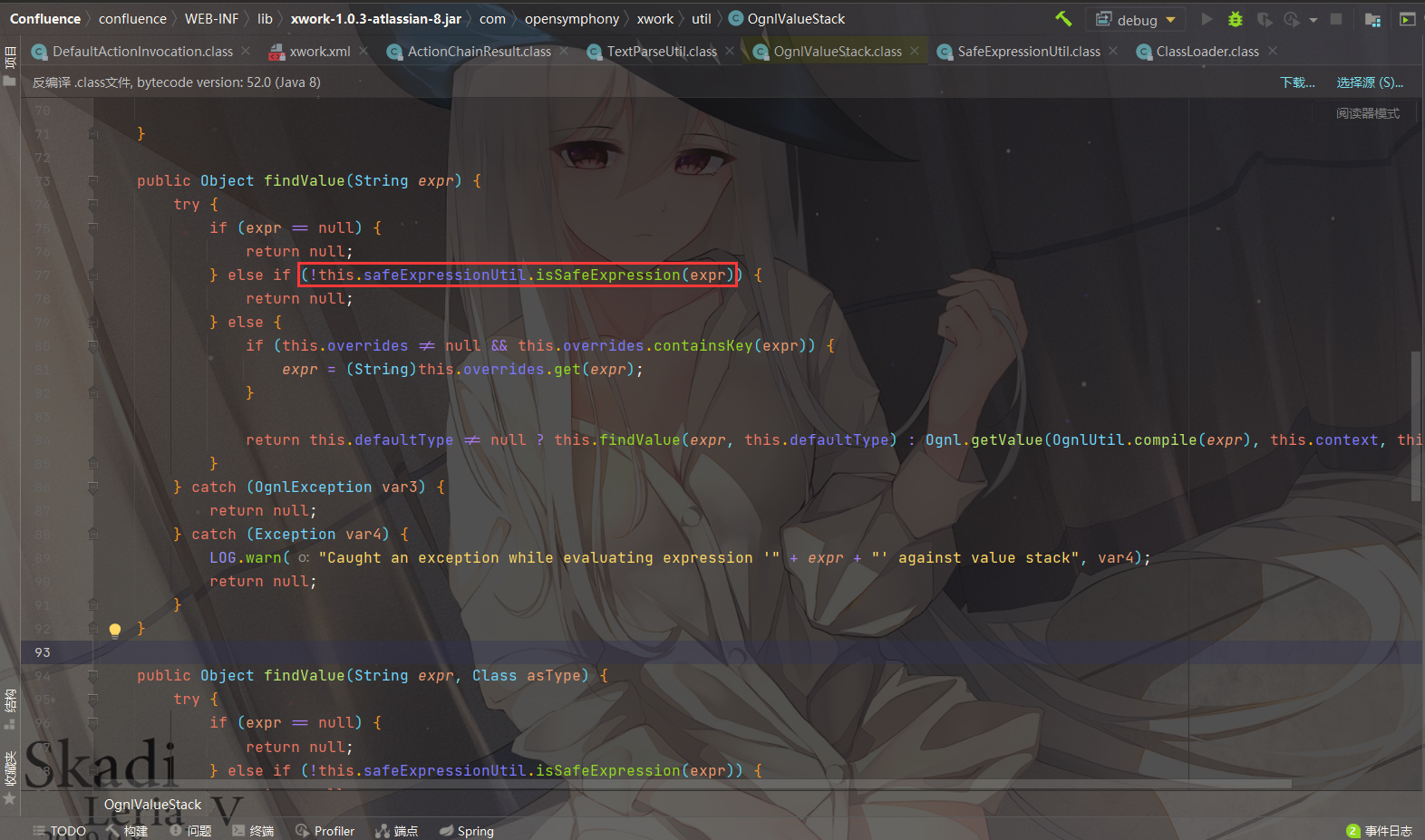Close the SafeExpressionUtil.class tab

1113,51
